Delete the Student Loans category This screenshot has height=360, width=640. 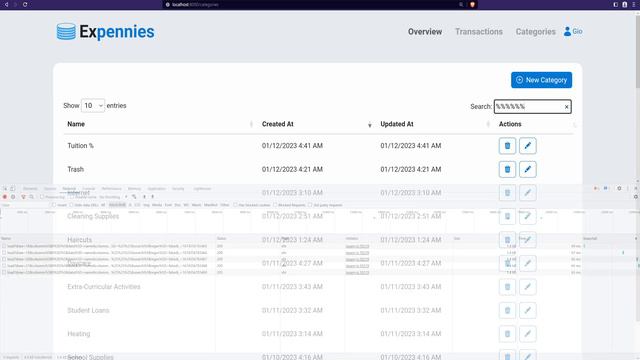pos(507,310)
